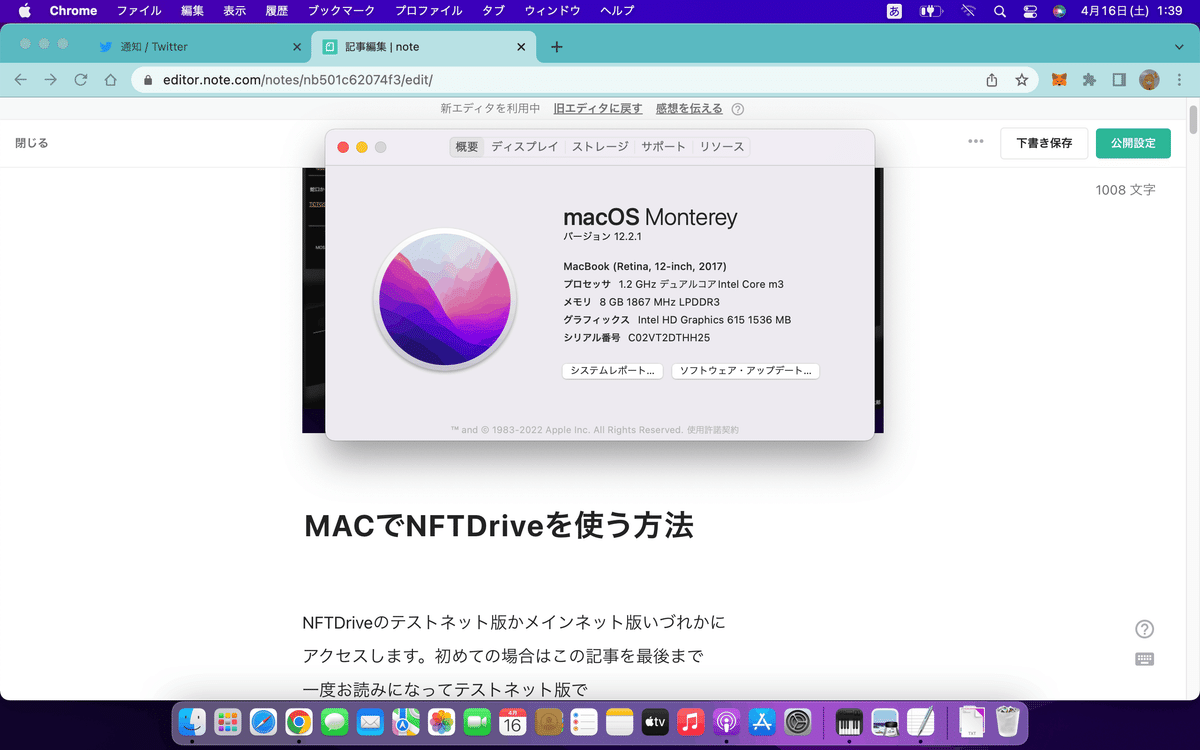Image resolution: width=1200 pixels, height=750 pixels.
Task: Reload the current page
Action: click(81, 80)
